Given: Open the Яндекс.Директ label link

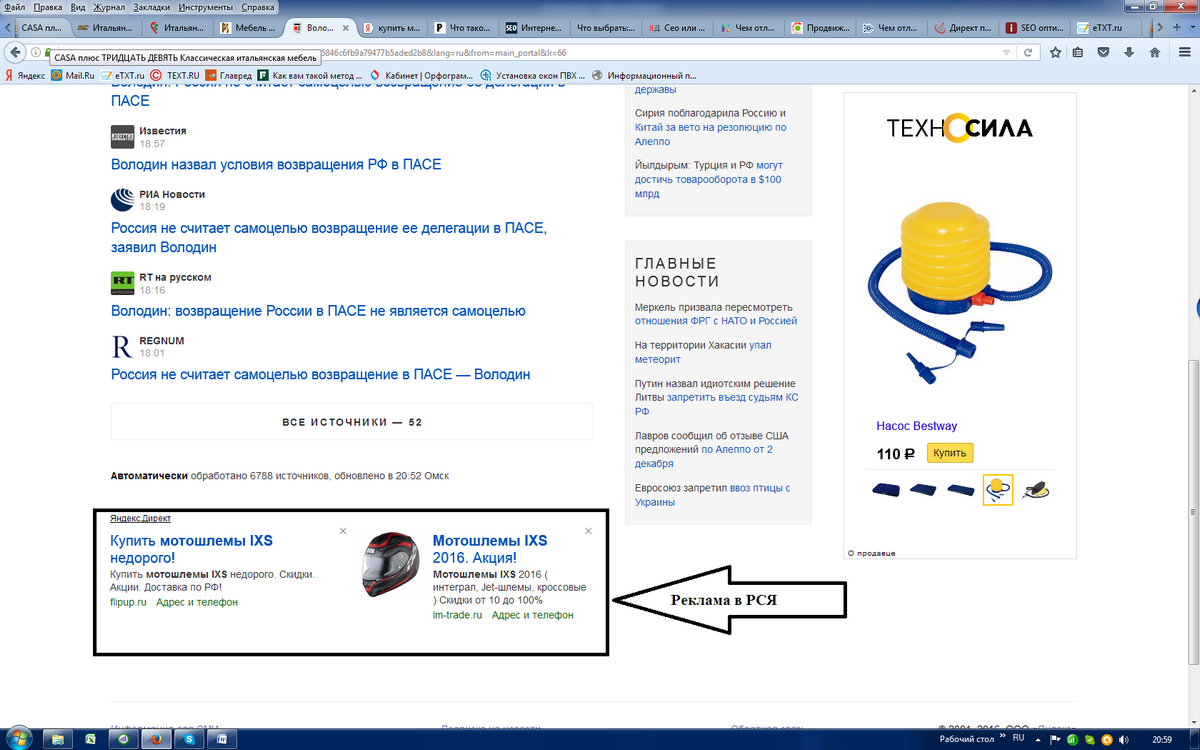Looking at the screenshot, I should pyautogui.click(x=140, y=518).
